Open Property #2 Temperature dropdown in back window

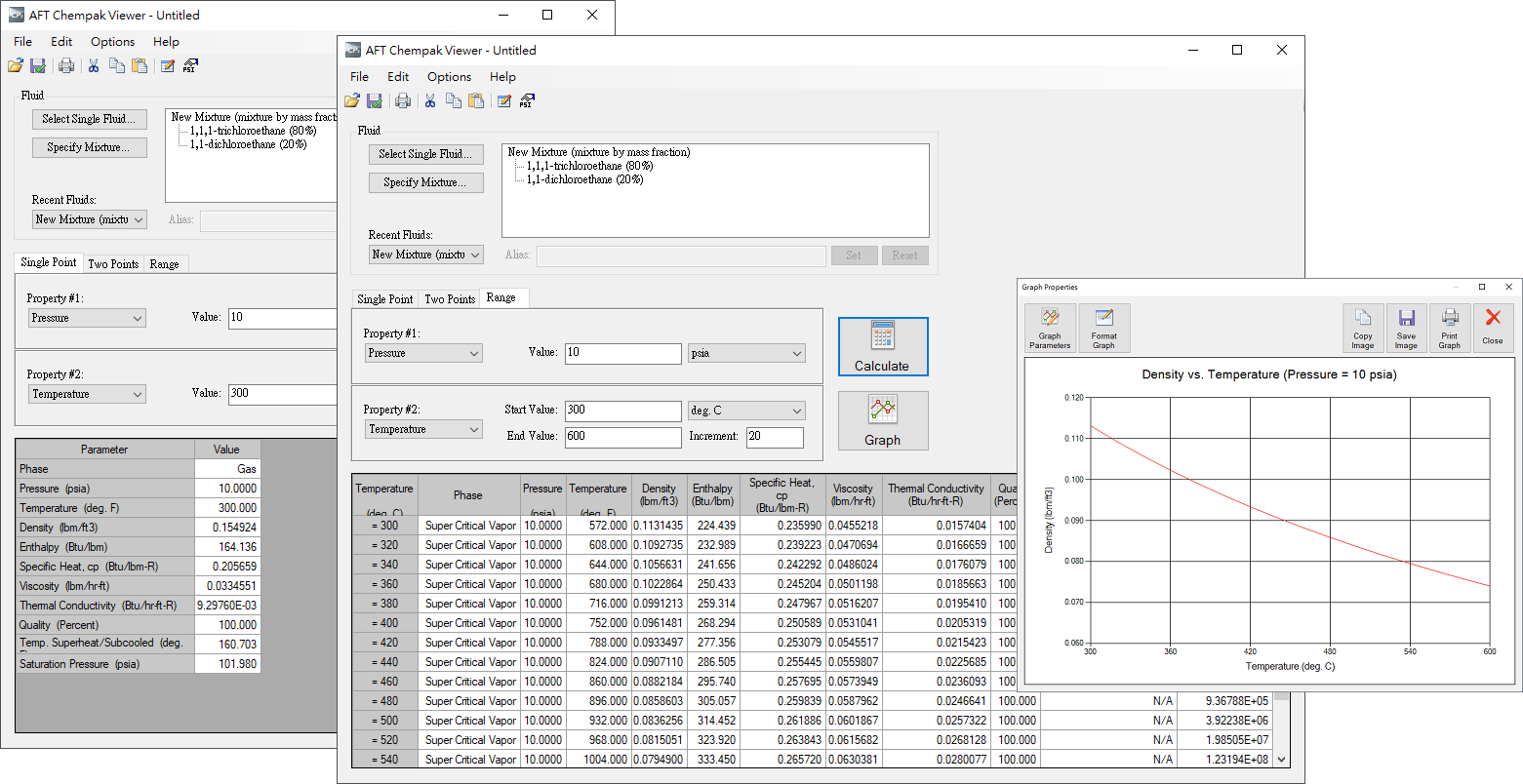(x=88, y=394)
